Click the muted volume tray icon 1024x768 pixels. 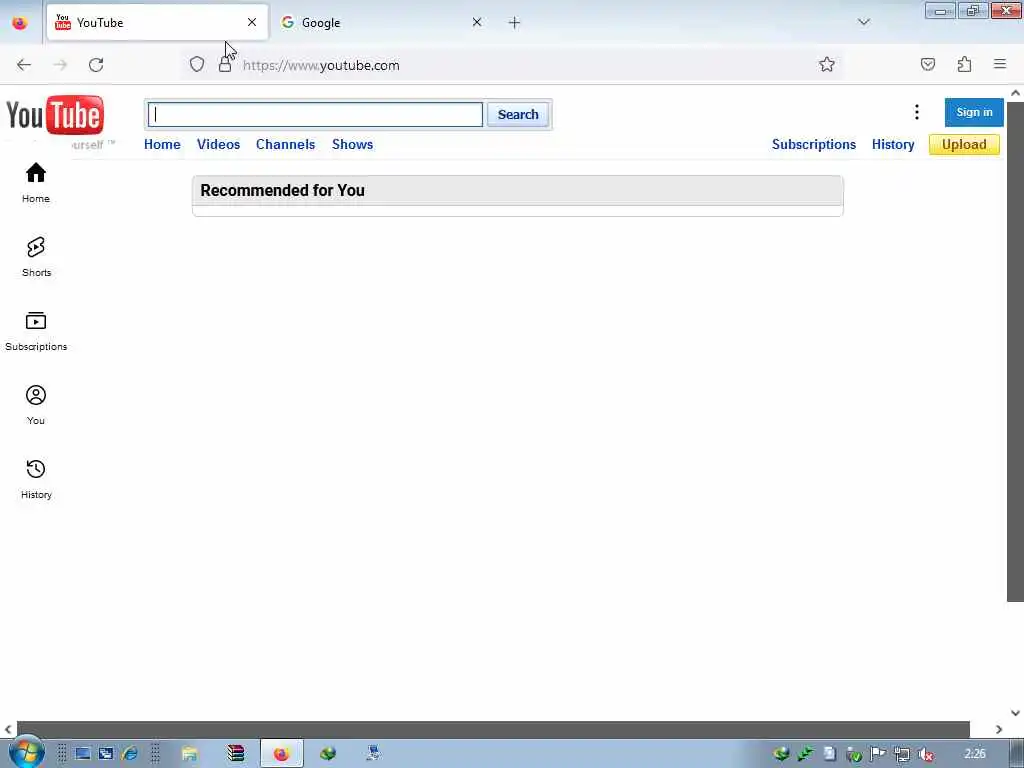pos(926,754)
